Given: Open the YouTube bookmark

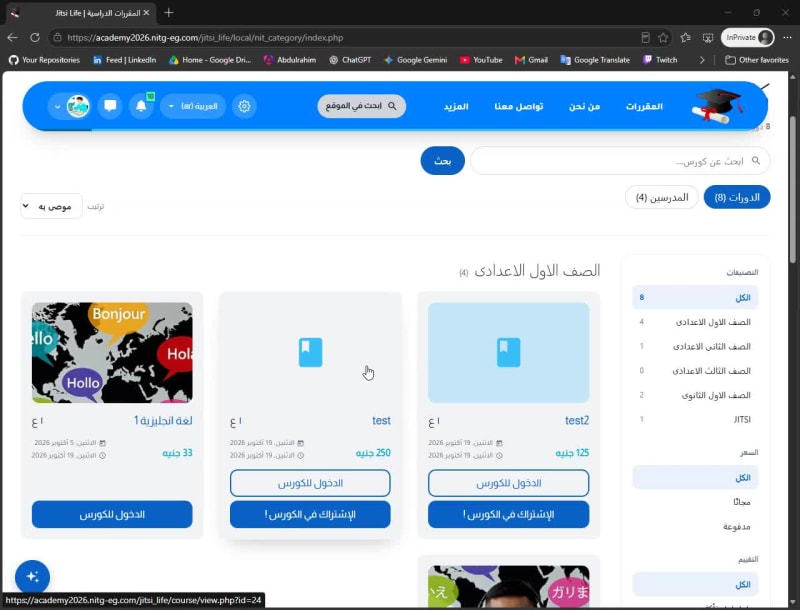Looking at the screenshot, I should coord(481,60).
